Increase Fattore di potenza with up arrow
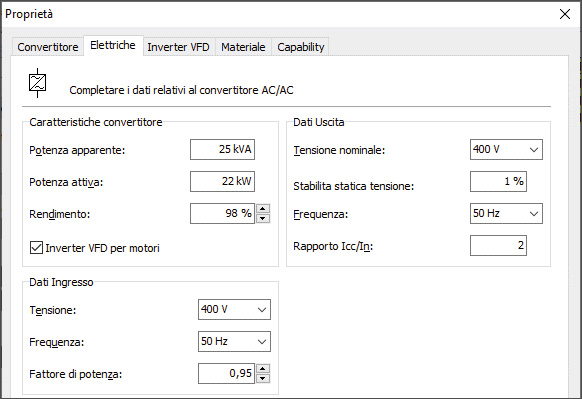This screenshot has width=582, height=399. click(x=263, y=369)
